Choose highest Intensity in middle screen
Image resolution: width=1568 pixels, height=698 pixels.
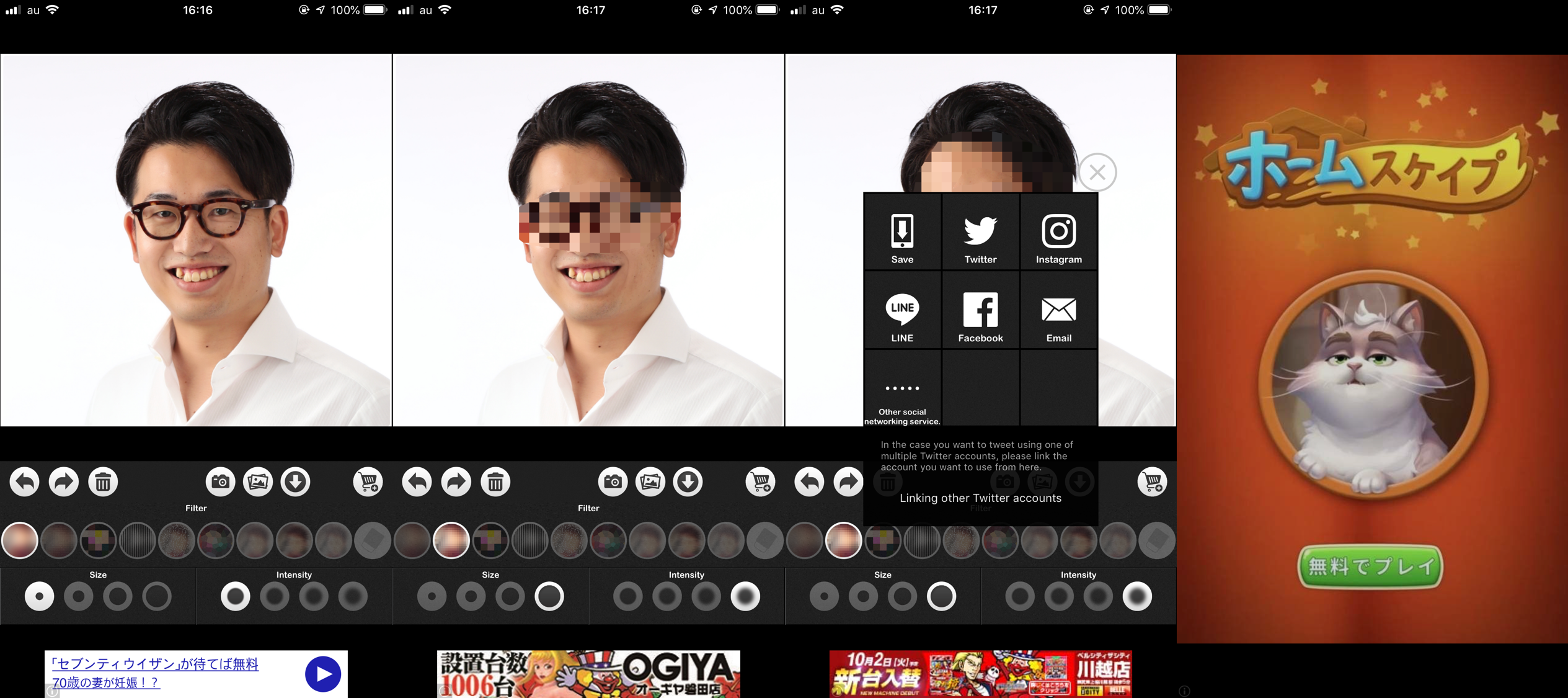(x=745, y=597)
